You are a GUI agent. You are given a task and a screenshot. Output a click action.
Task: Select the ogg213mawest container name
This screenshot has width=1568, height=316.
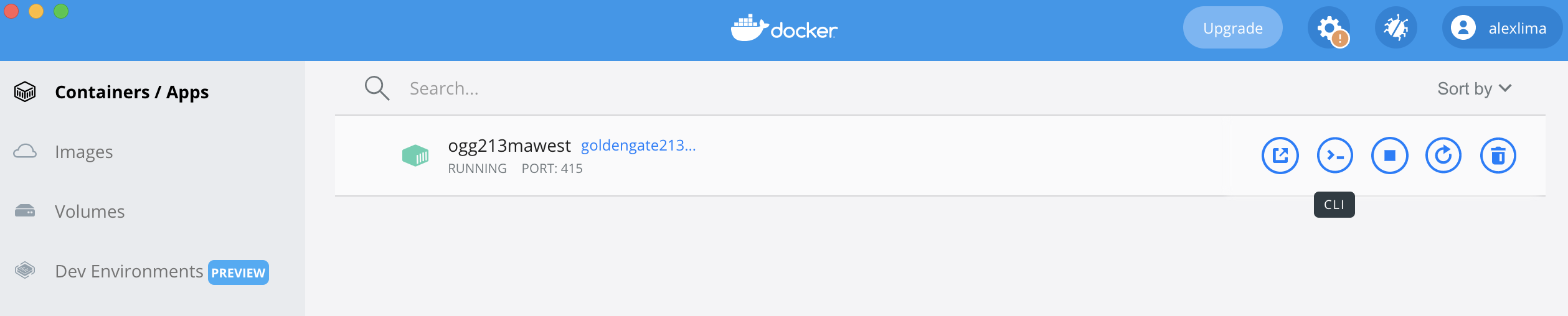[x=509, y=146]
